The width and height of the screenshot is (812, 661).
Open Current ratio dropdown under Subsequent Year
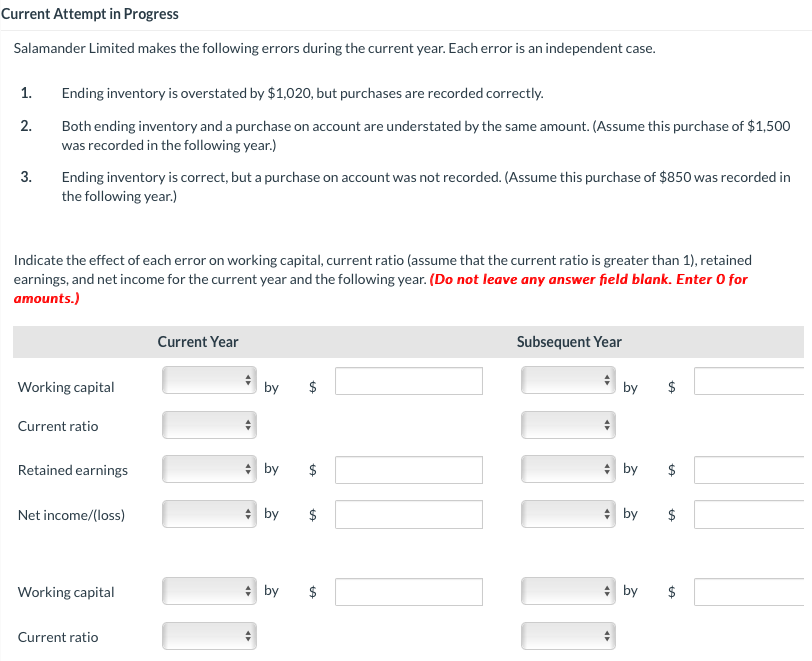tap(567, 424)
